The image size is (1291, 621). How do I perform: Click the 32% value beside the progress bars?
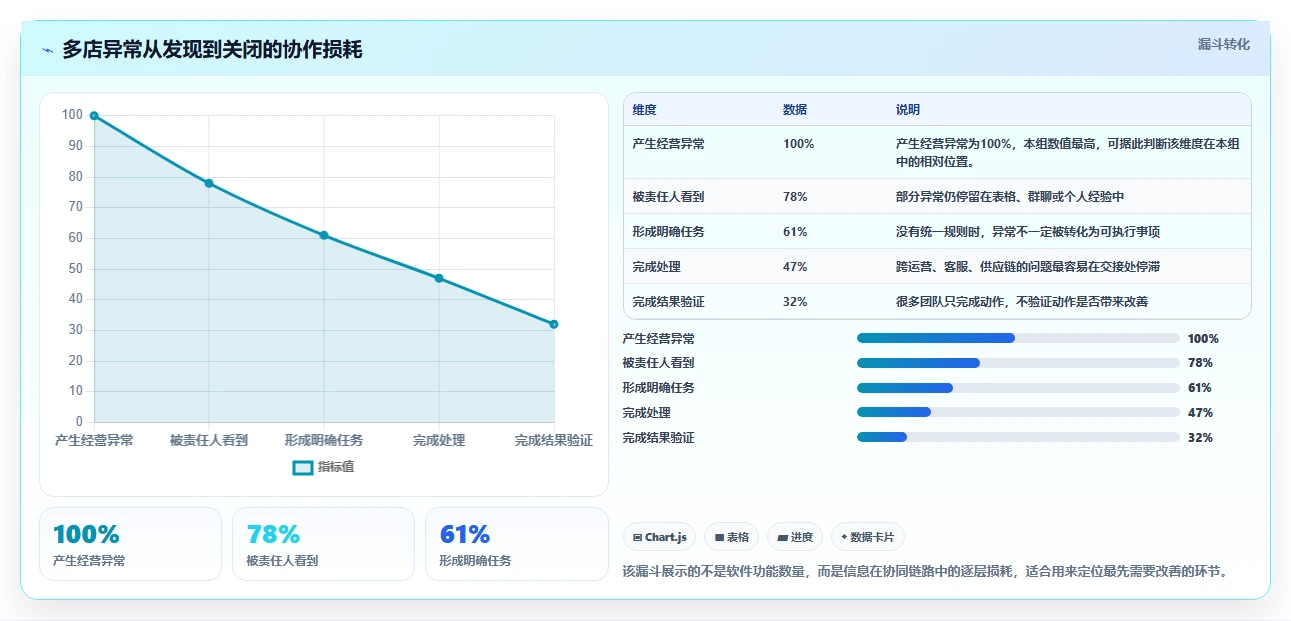(1200, 438)
